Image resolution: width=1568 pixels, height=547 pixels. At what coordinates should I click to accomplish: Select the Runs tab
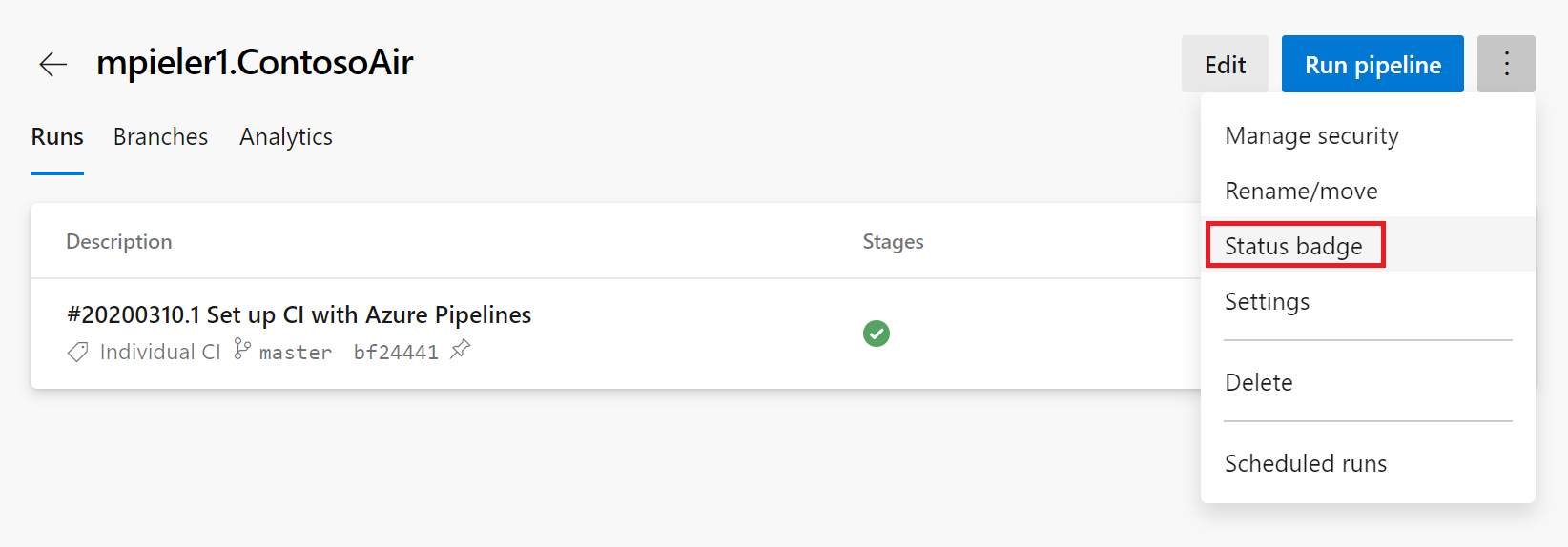[57, 137]
